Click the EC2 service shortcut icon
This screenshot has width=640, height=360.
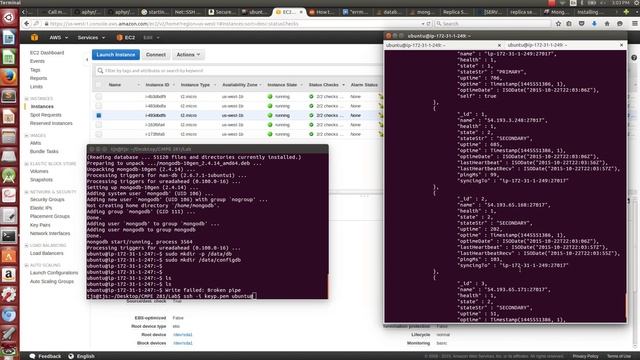120,38
